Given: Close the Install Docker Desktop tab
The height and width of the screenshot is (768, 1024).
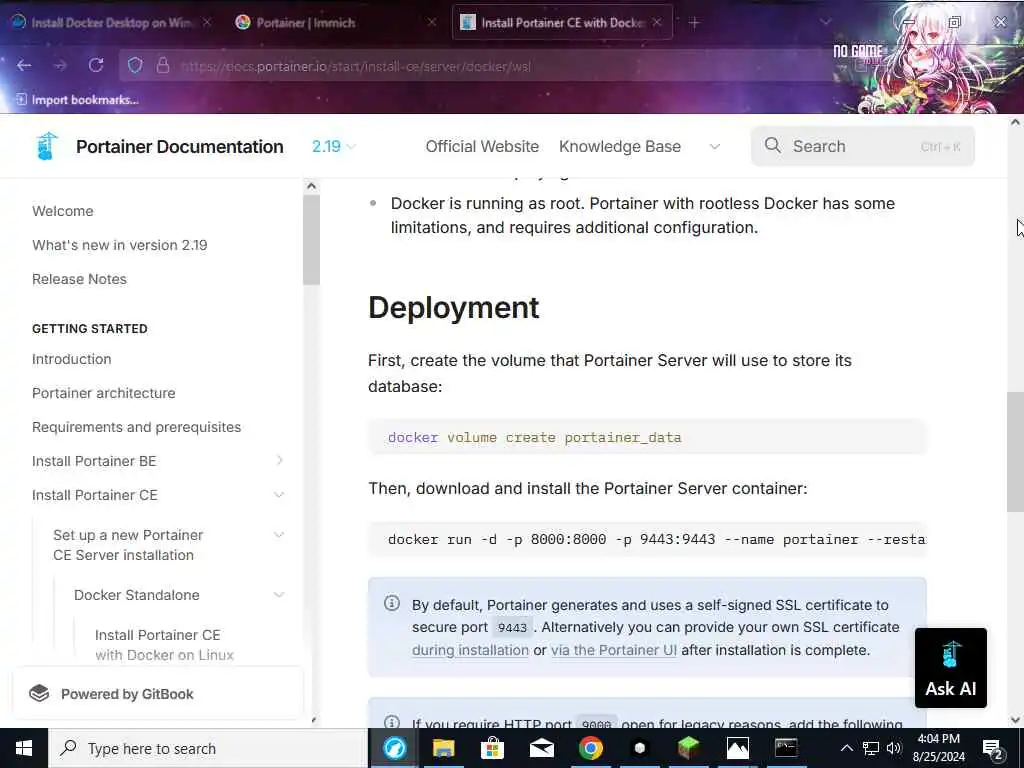Looking at the screenshot, I should (206, 22).
